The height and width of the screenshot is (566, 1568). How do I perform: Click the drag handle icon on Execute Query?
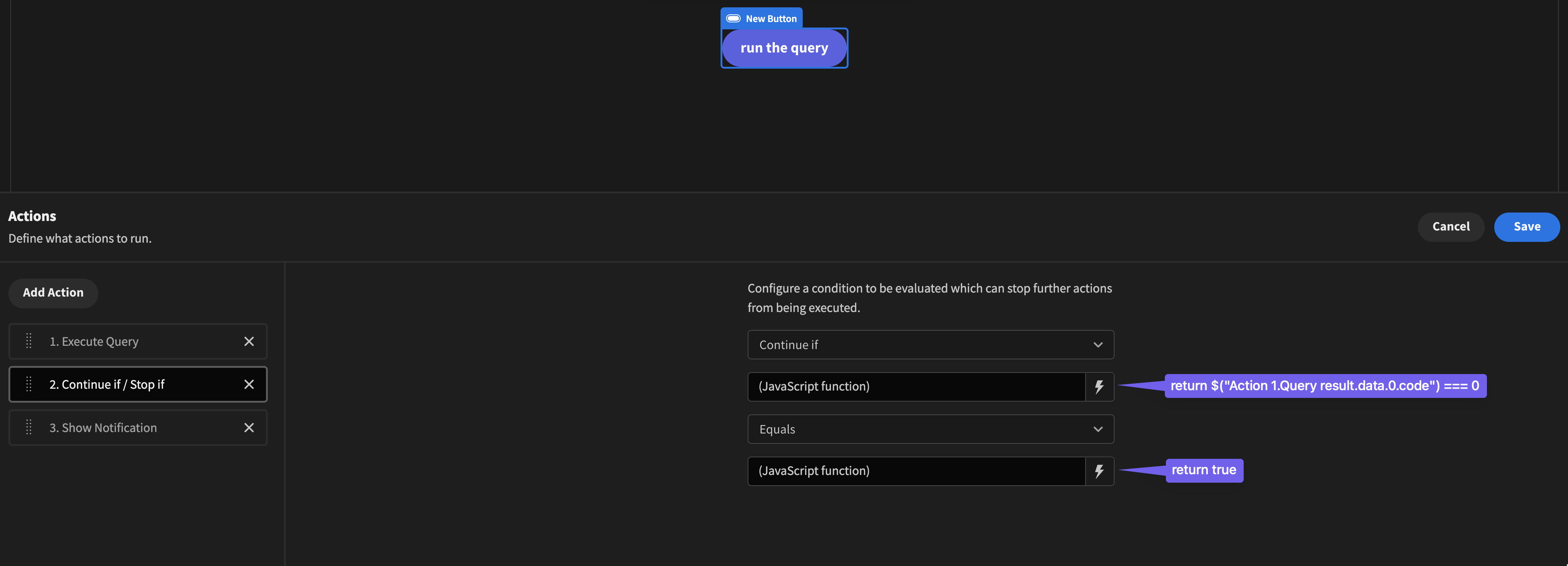[29, 341]
